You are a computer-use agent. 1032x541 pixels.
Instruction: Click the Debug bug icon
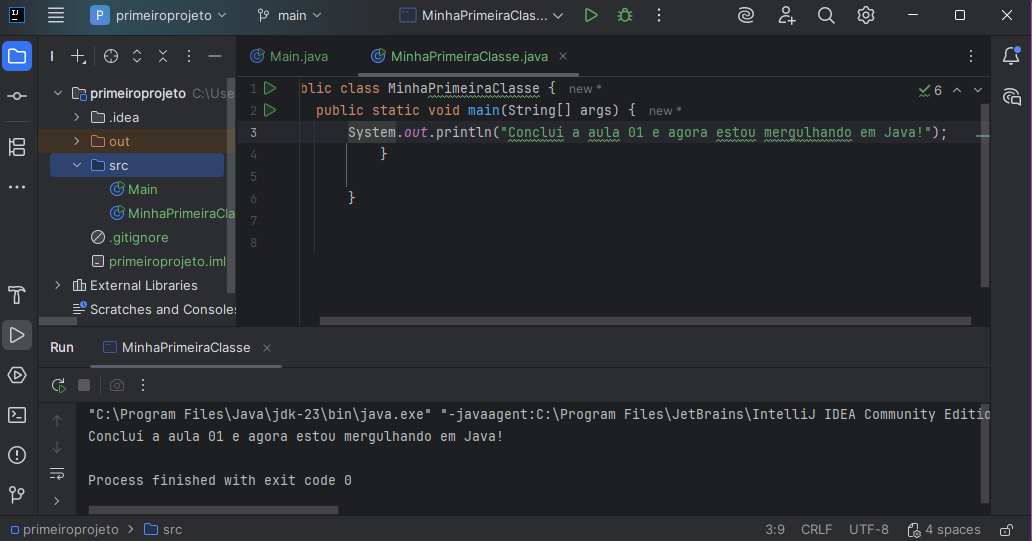(625, 15)
